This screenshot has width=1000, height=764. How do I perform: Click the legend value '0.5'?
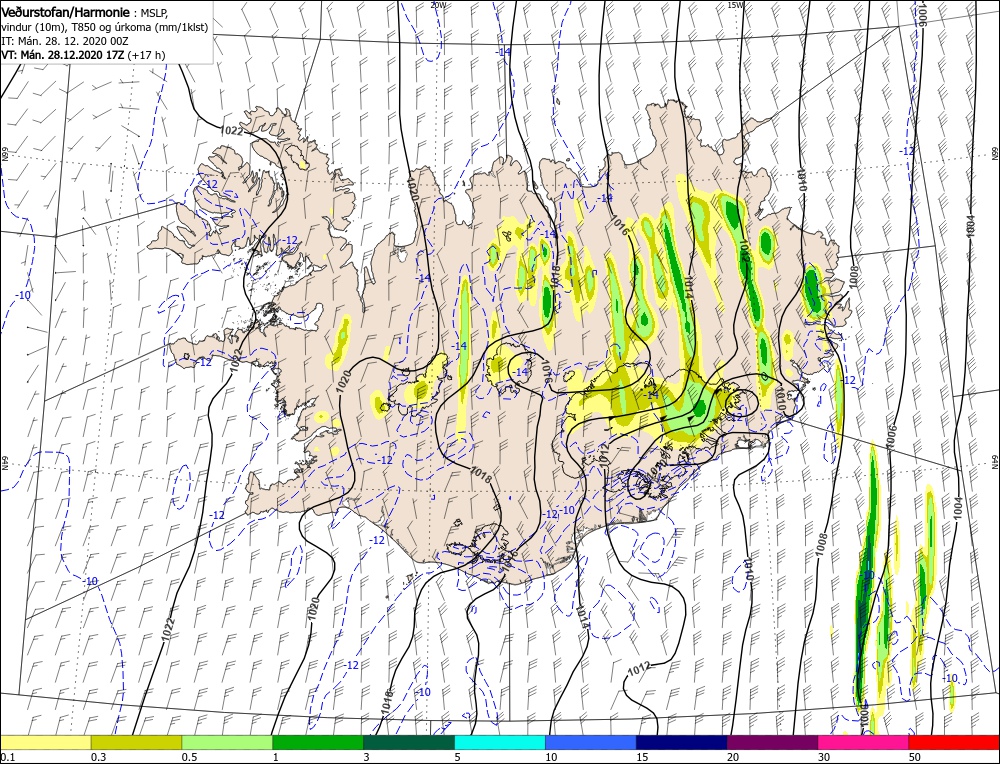pos(189,757)
